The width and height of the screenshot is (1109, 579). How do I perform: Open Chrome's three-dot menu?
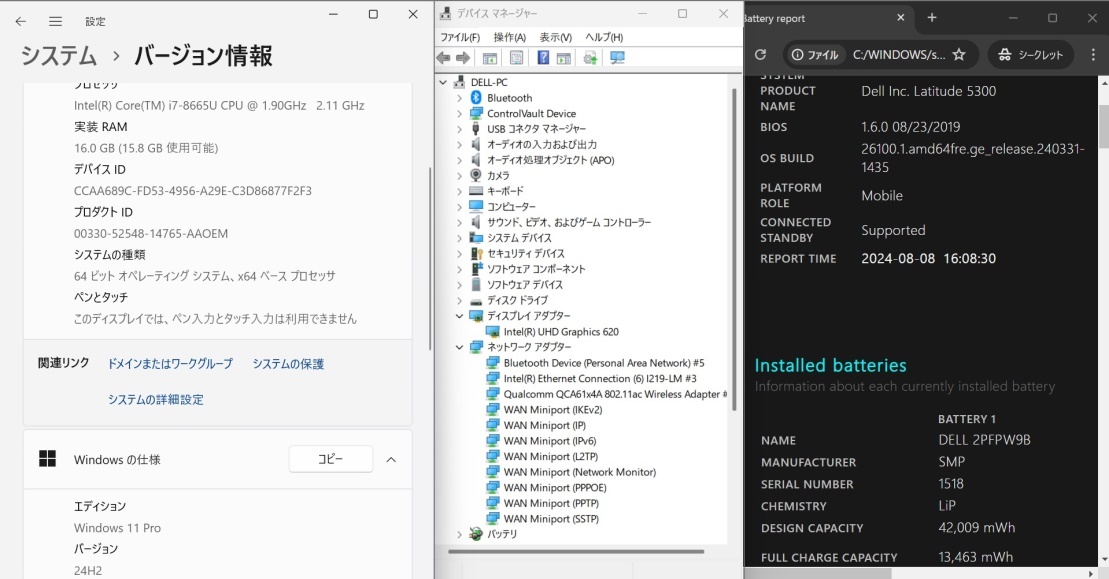click(1093, 54)
